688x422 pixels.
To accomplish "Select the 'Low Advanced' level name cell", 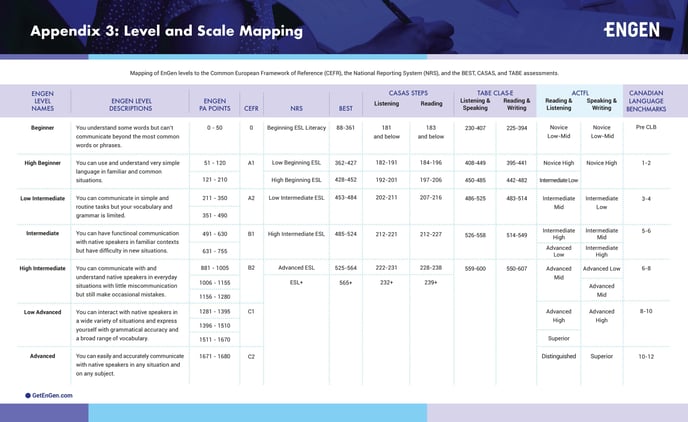I will pyautogui.click(x=43, y=312).
